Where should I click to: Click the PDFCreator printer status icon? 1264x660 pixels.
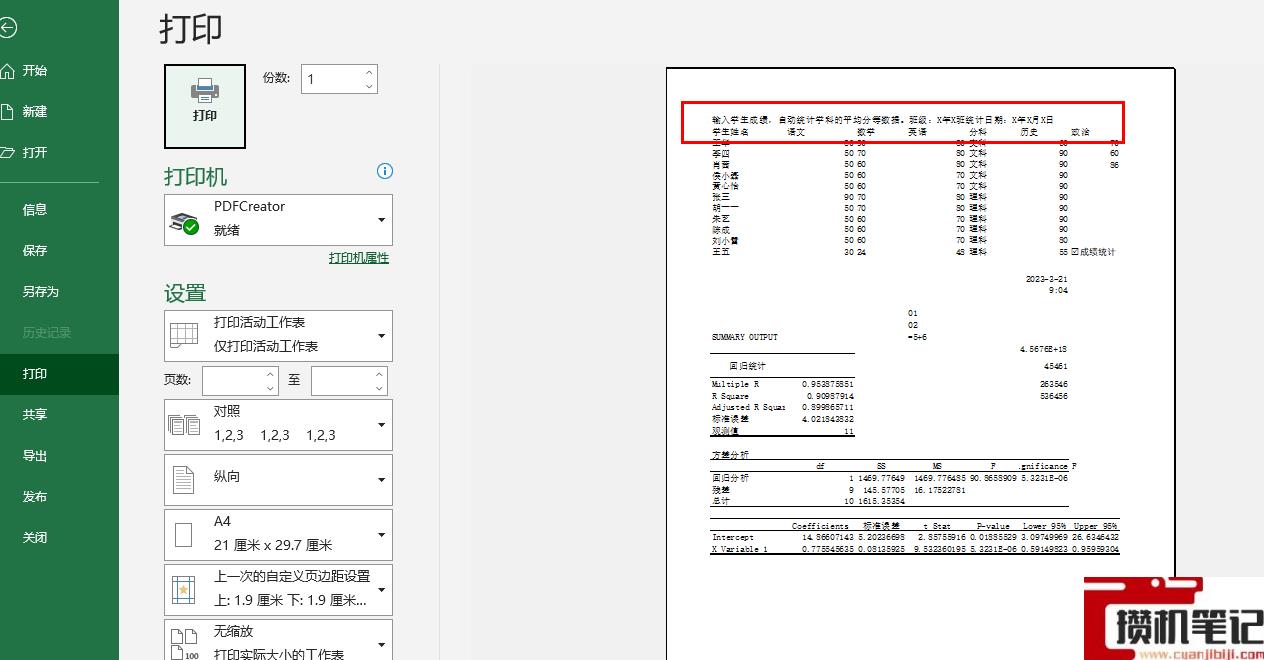point(184,223)
